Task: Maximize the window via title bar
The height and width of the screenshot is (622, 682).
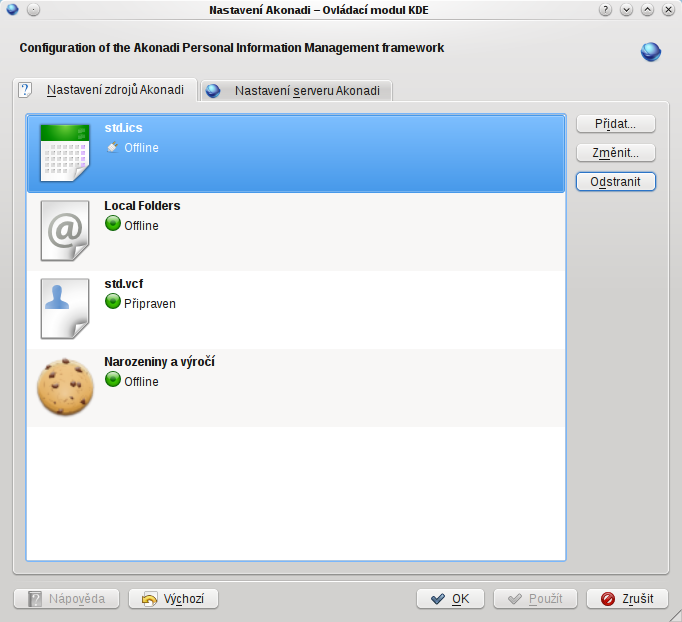Action: (647, 10)
